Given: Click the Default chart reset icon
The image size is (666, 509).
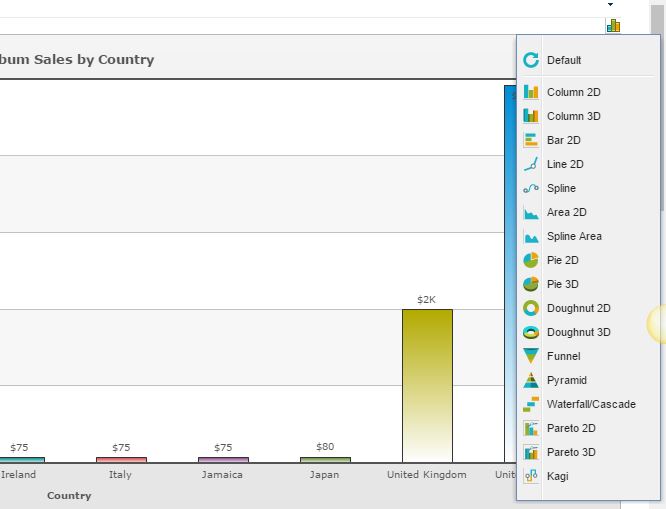Looking at the screenshot, I should (531, 60).
